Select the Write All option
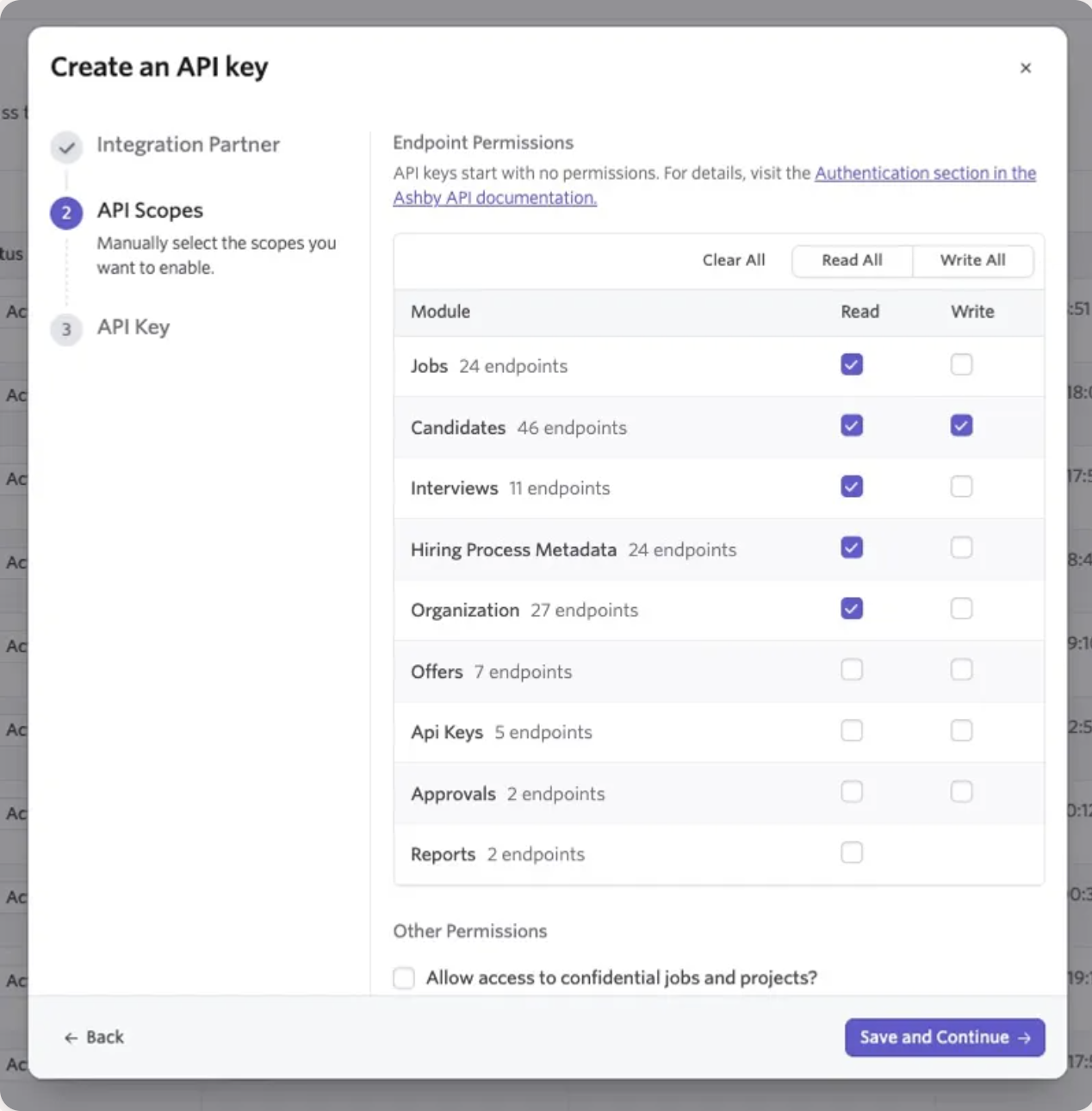The height and width of the screenshot is (1111, 1092). coord(972,260)
